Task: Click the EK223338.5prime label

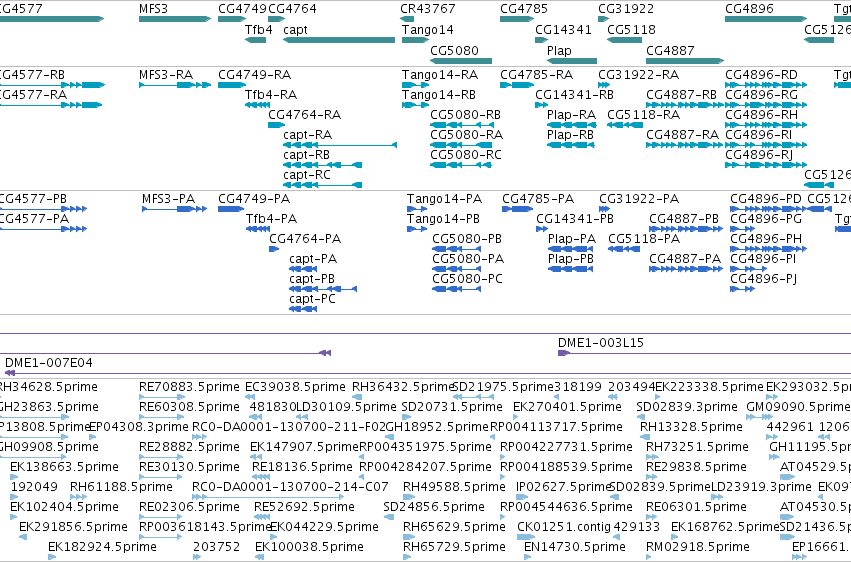Action: click(x=709, y=387)
